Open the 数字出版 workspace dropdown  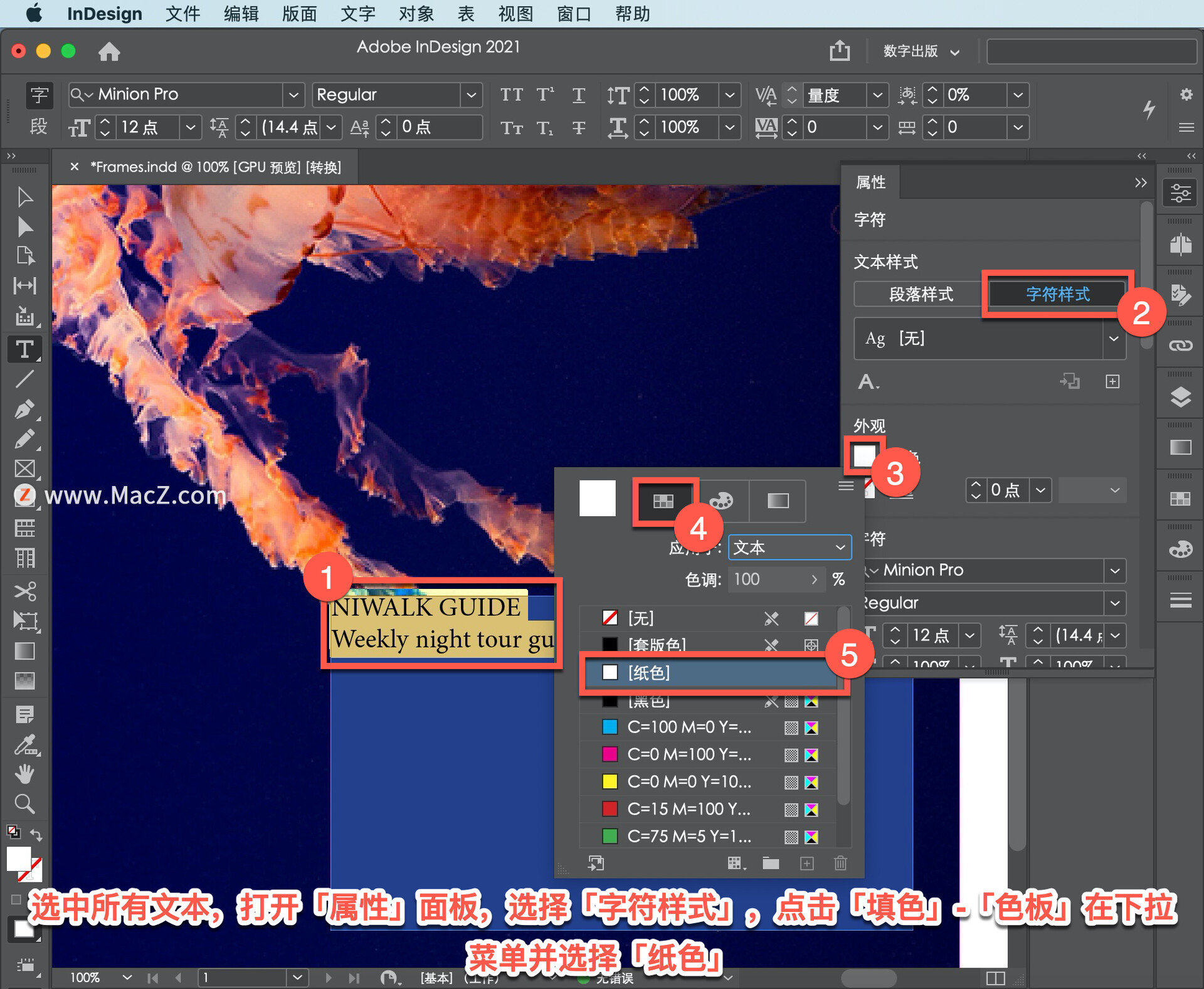pyautogui.click(x=921, y=51)
